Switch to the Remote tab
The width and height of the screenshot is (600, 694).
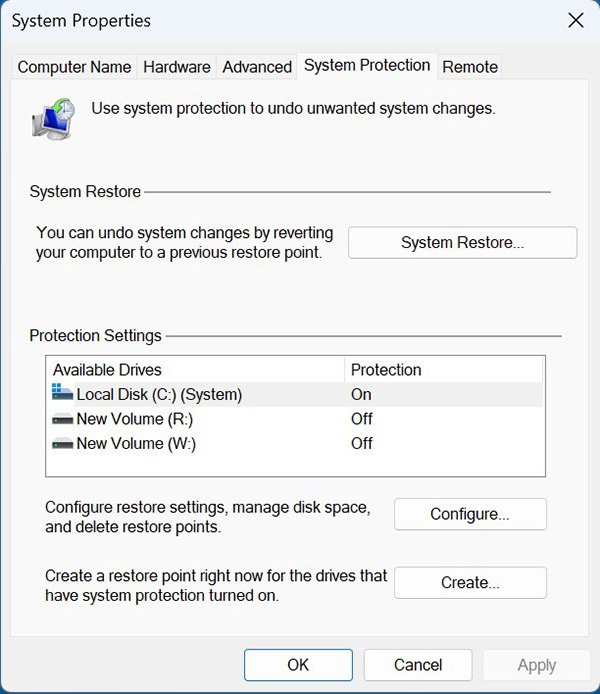470,67
